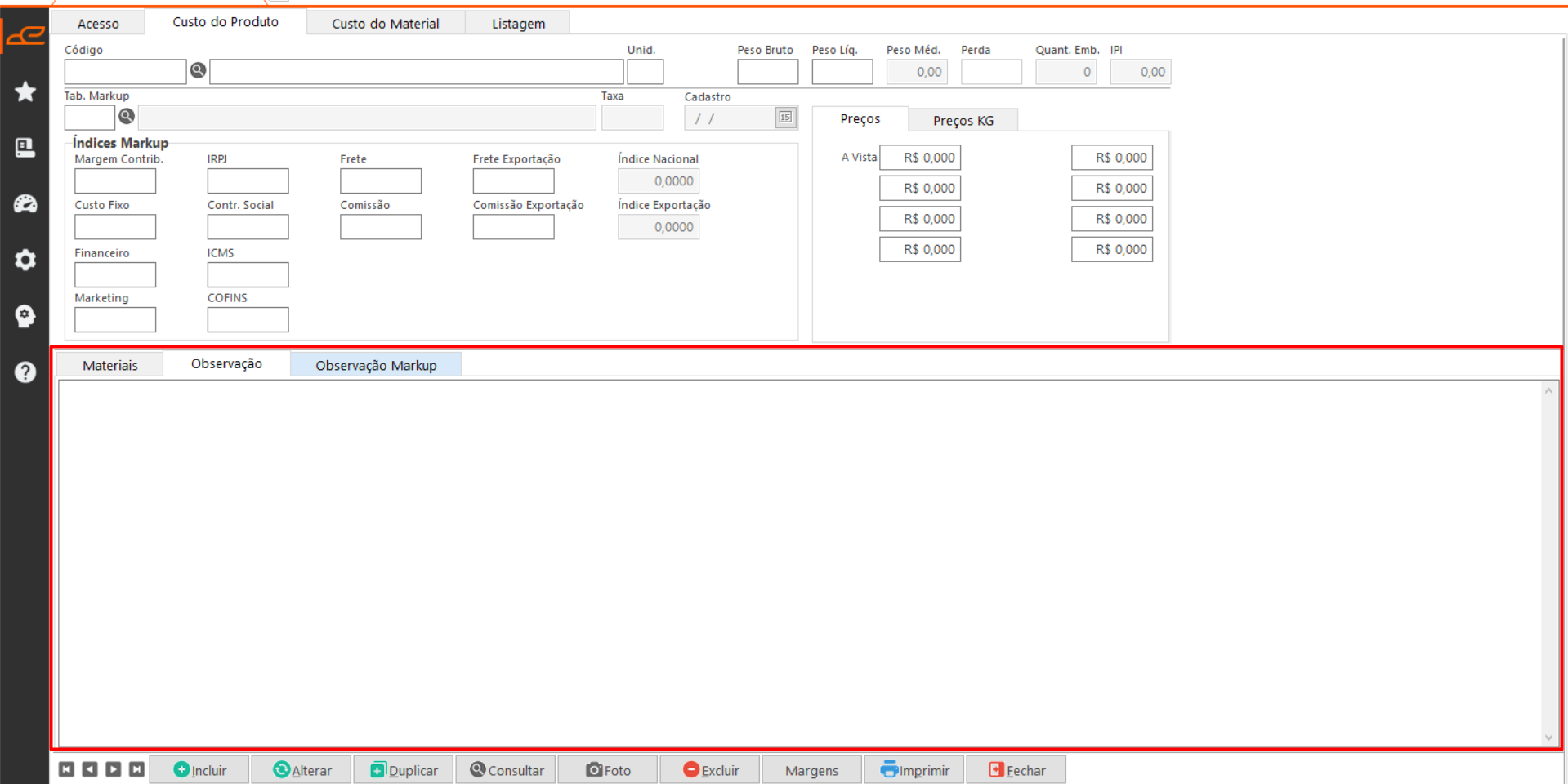Open the Cadastro calendar date picker
Screen dimensions: 1568x784
point(784,118)
